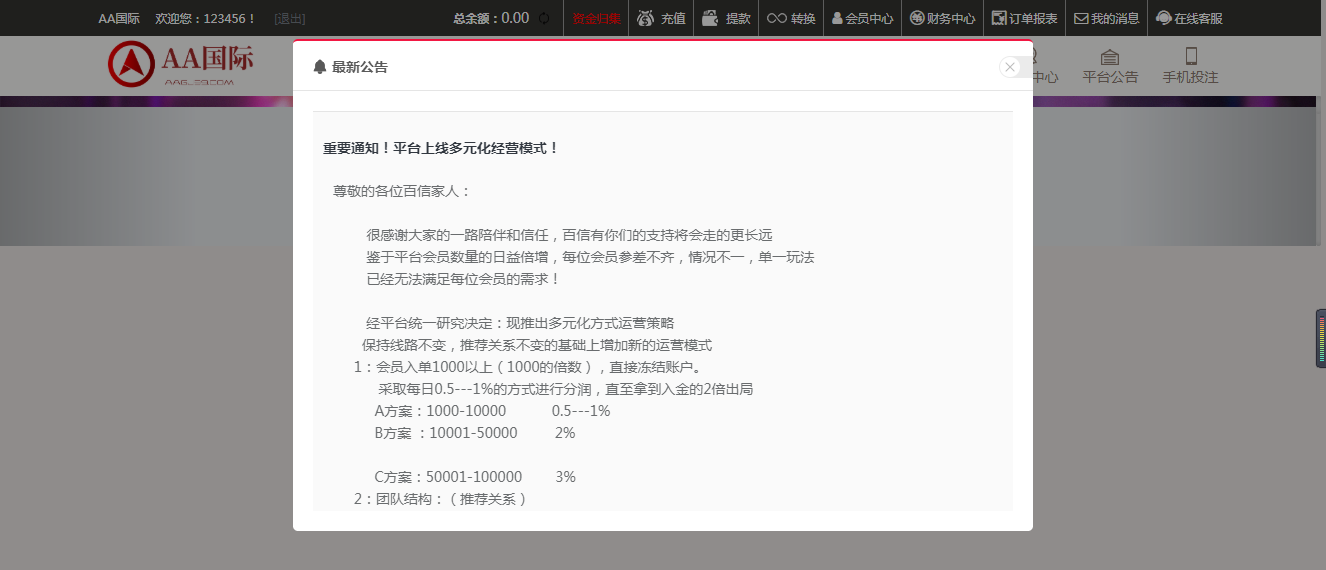Contact 在线客服 online support
Screen dimensions: 1326x570
coord(1189,18)
